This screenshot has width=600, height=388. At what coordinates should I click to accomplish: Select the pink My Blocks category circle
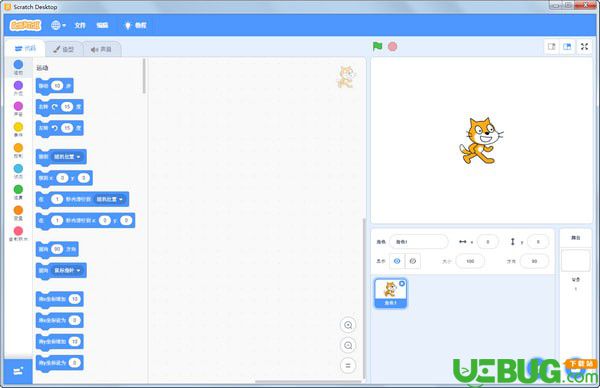pyautogui.click(x=18, y=231)
